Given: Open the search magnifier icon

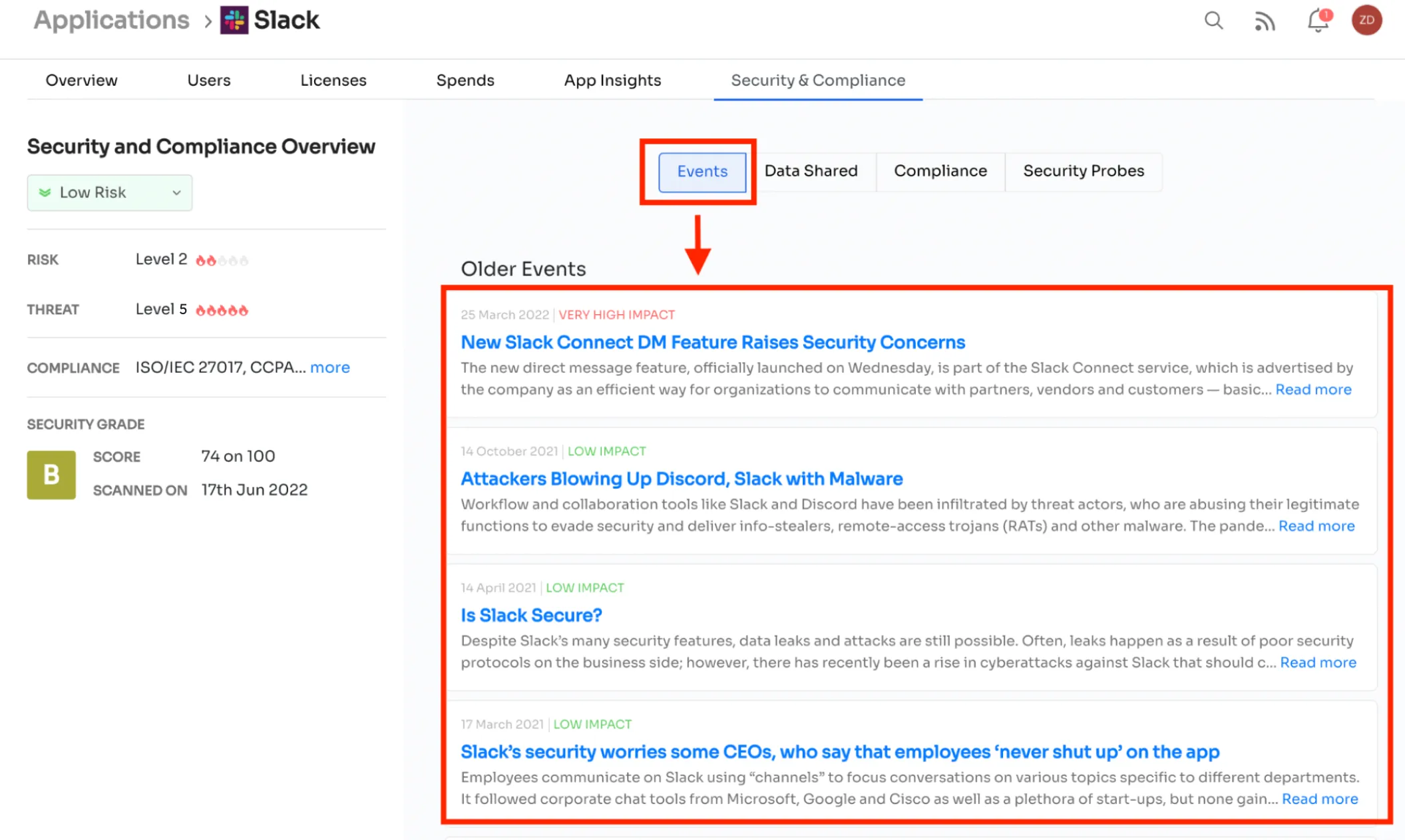Looking at the screenshot, I should [x=1213, y=21].
